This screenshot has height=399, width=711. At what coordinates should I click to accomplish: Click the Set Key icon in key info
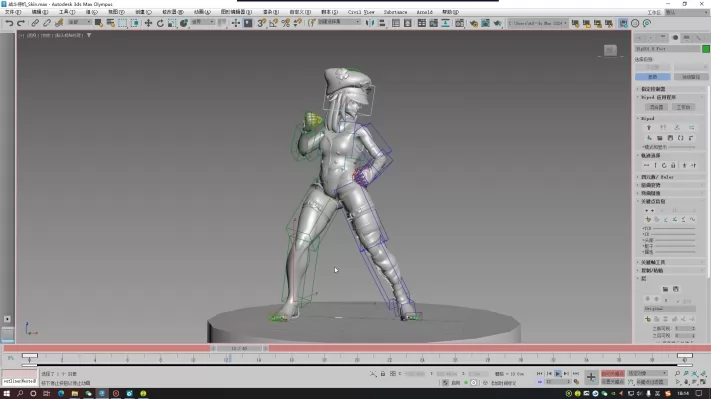(648, 219)
